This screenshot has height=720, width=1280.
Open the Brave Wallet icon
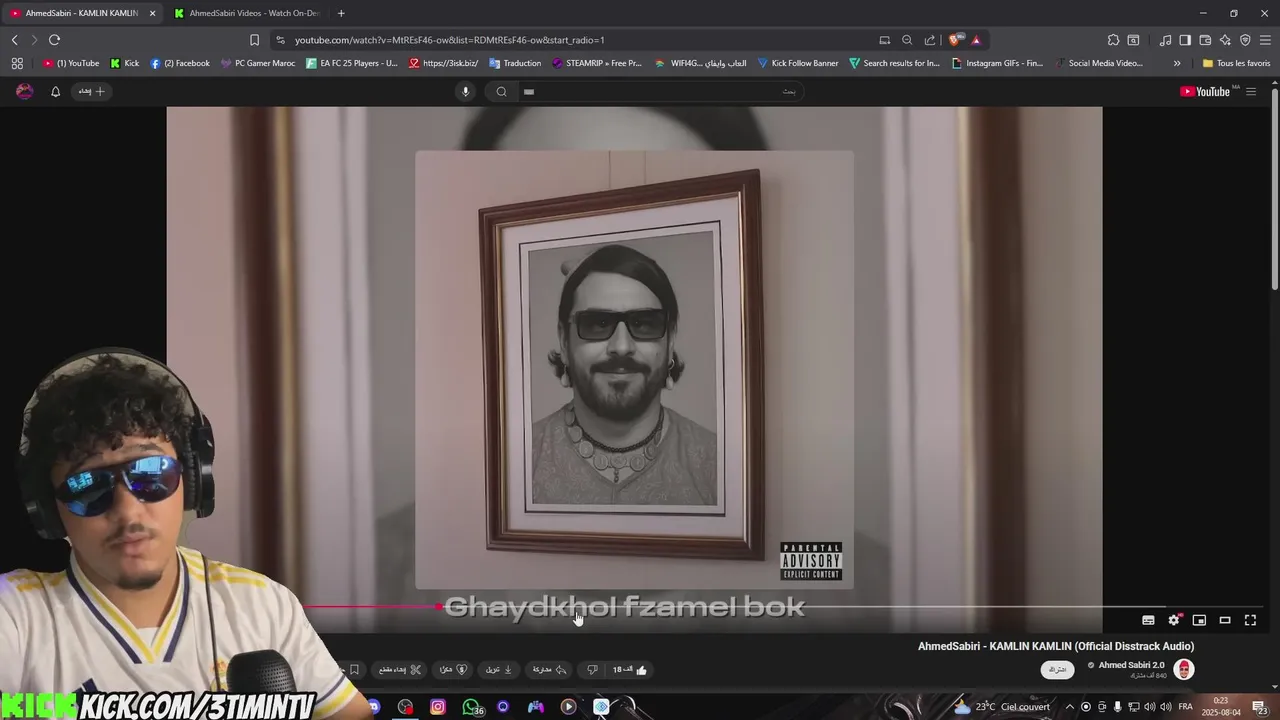pos(1205,40)
